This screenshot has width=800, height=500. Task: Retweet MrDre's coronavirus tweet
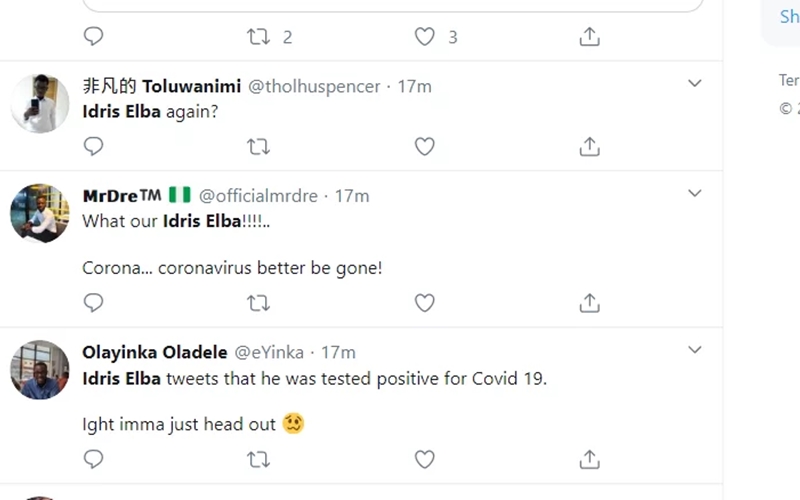click(x=258, y=302)
